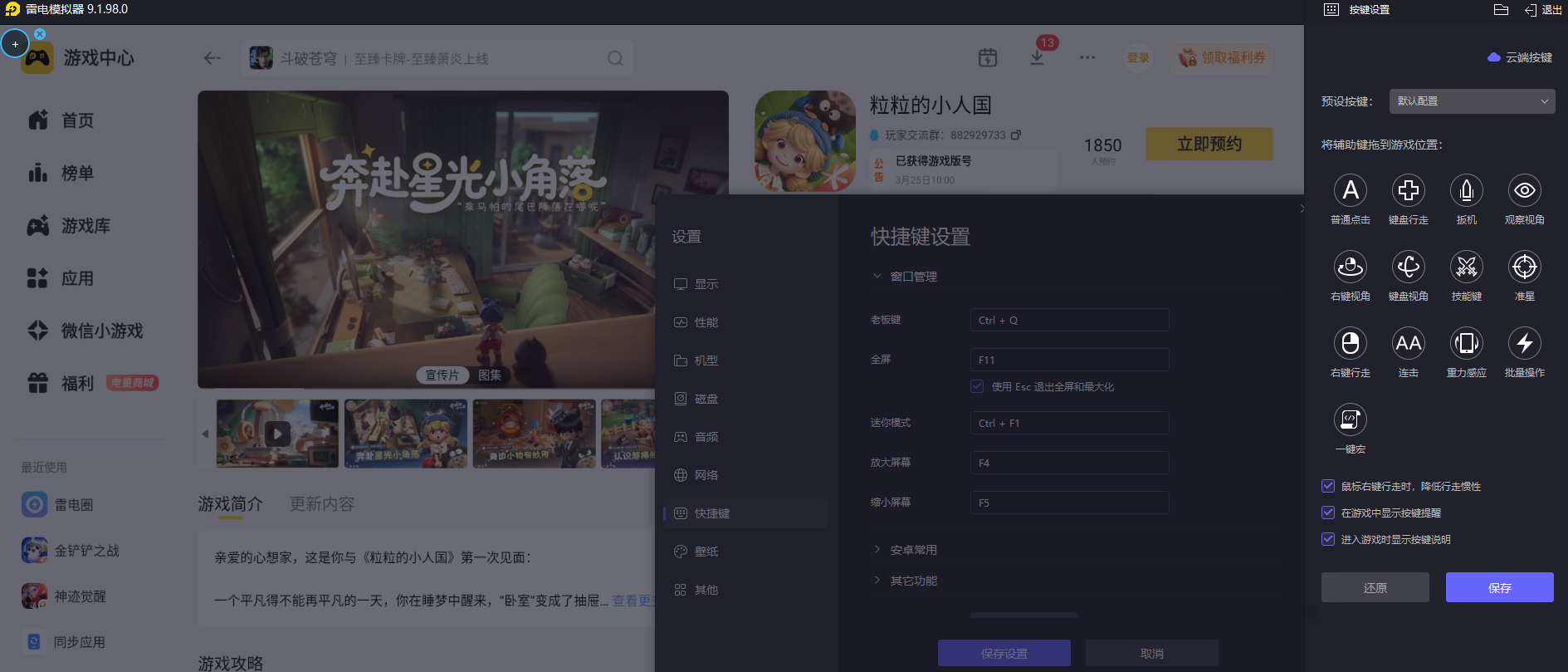Viewport: 1568px width, 672px height.
Task: Open 福利 gift section
Action: 61,383
